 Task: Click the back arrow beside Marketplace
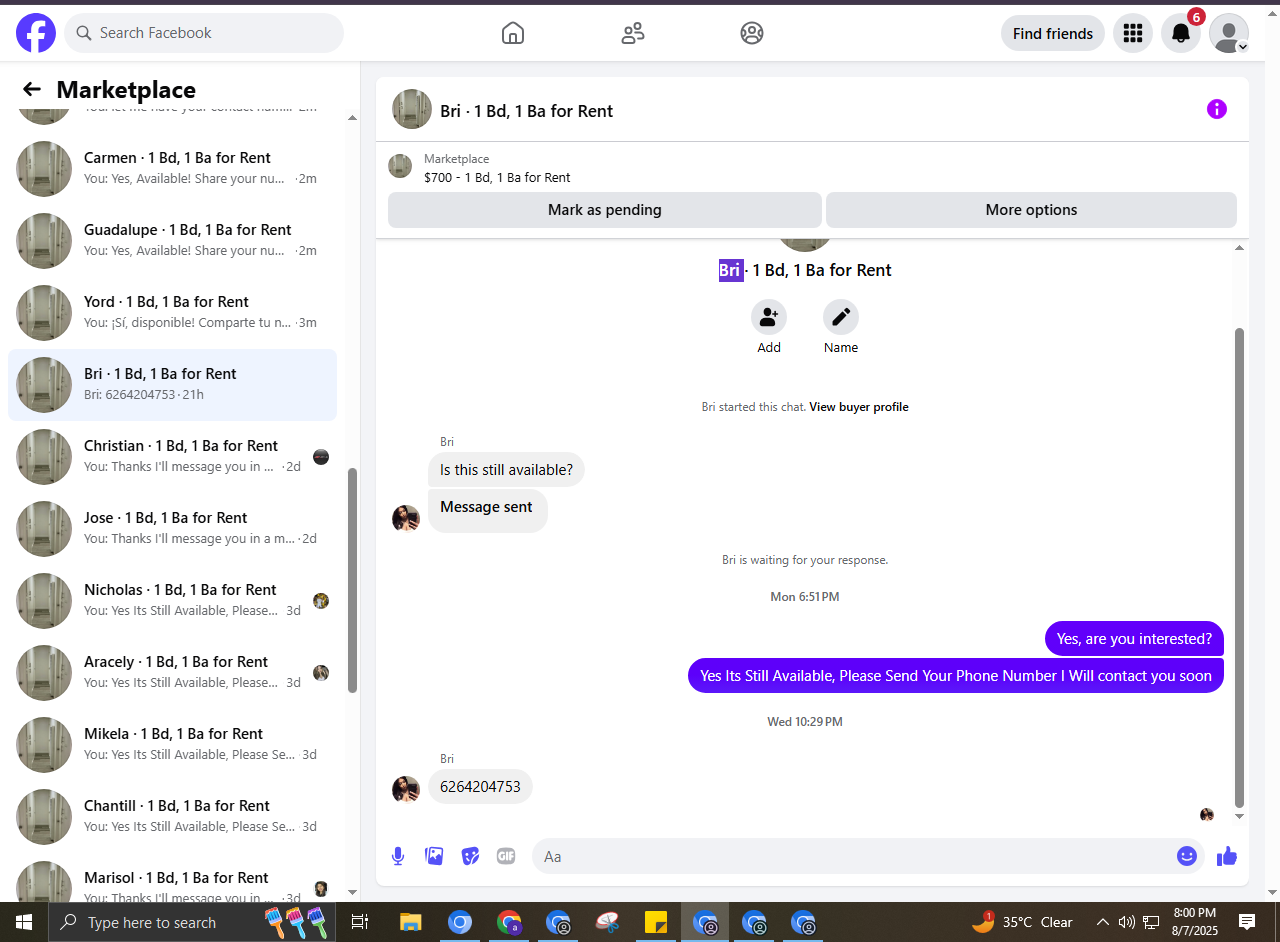coord(32,89)
